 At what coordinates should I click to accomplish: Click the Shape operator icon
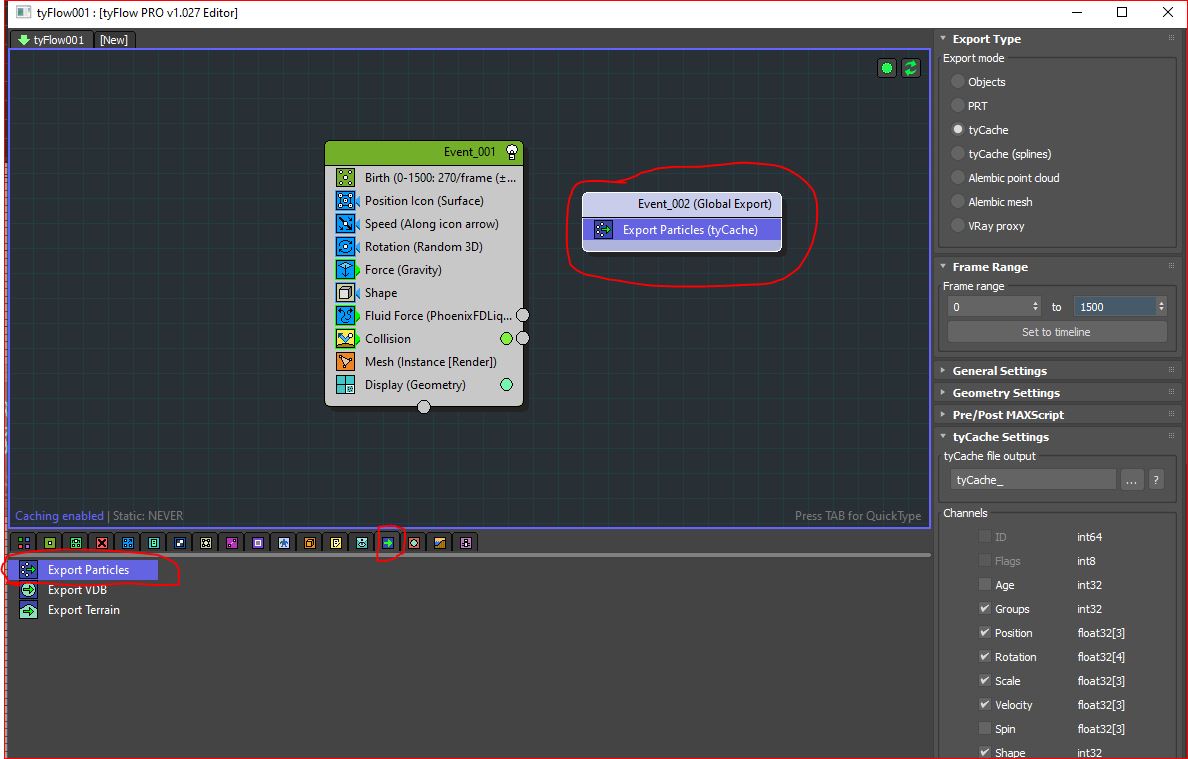(x=345, y=292)
